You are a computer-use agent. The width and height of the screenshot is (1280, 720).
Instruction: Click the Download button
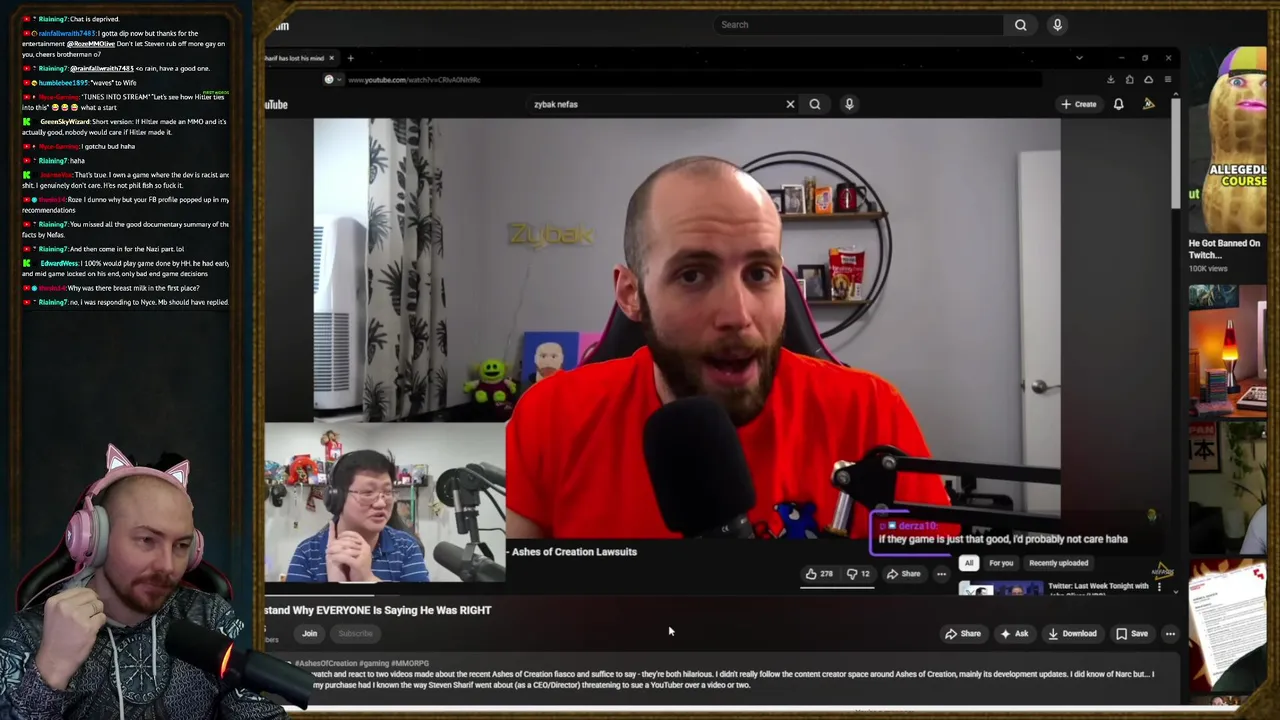coord(1071,633)
